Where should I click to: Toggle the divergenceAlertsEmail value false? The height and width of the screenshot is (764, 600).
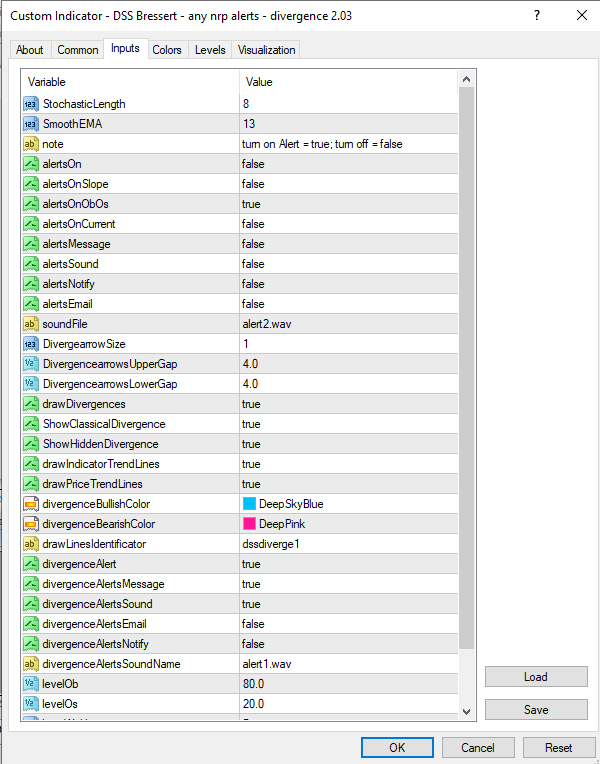(x=348, y=624)
